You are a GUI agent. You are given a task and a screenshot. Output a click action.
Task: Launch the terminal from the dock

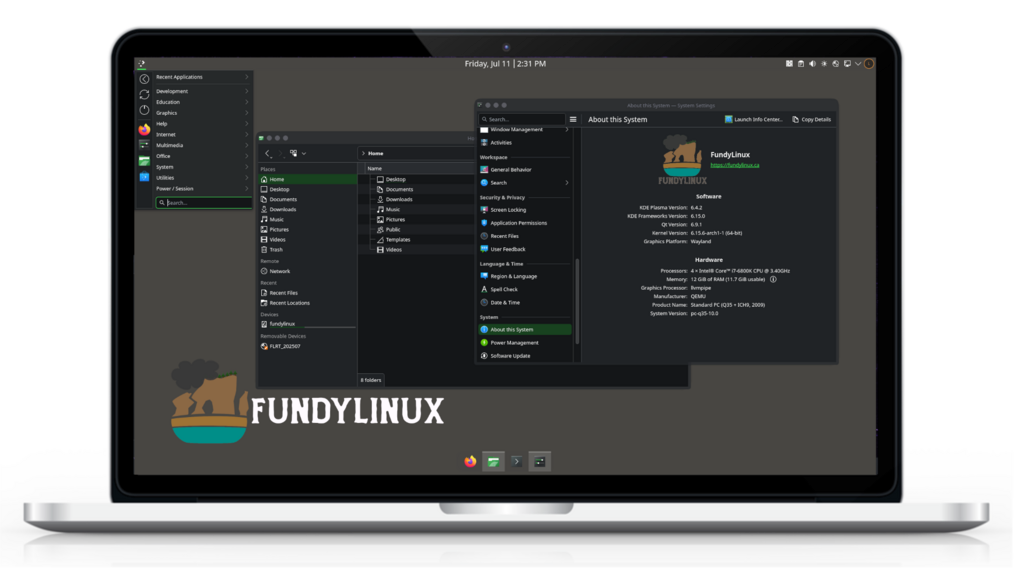[516, 461]
